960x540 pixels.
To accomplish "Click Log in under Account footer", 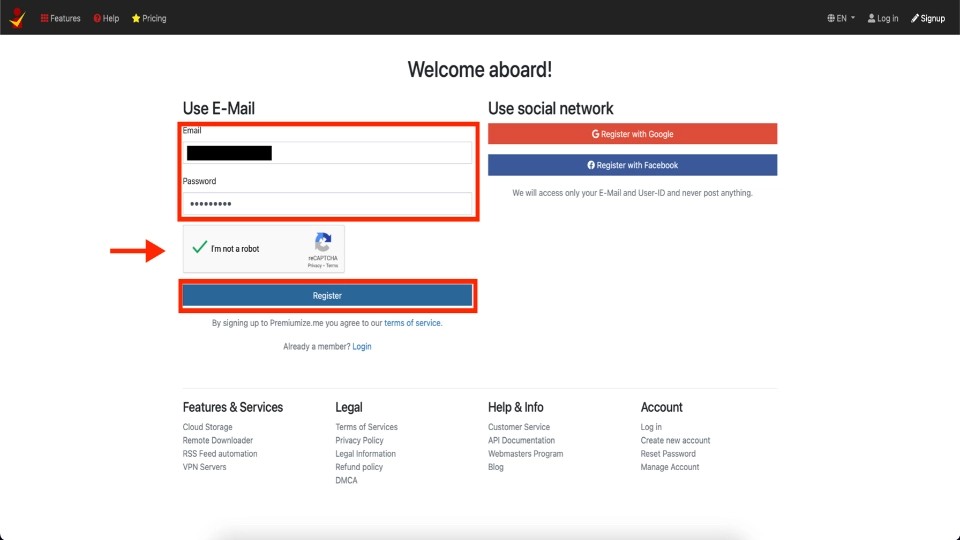I will [651, 427].
